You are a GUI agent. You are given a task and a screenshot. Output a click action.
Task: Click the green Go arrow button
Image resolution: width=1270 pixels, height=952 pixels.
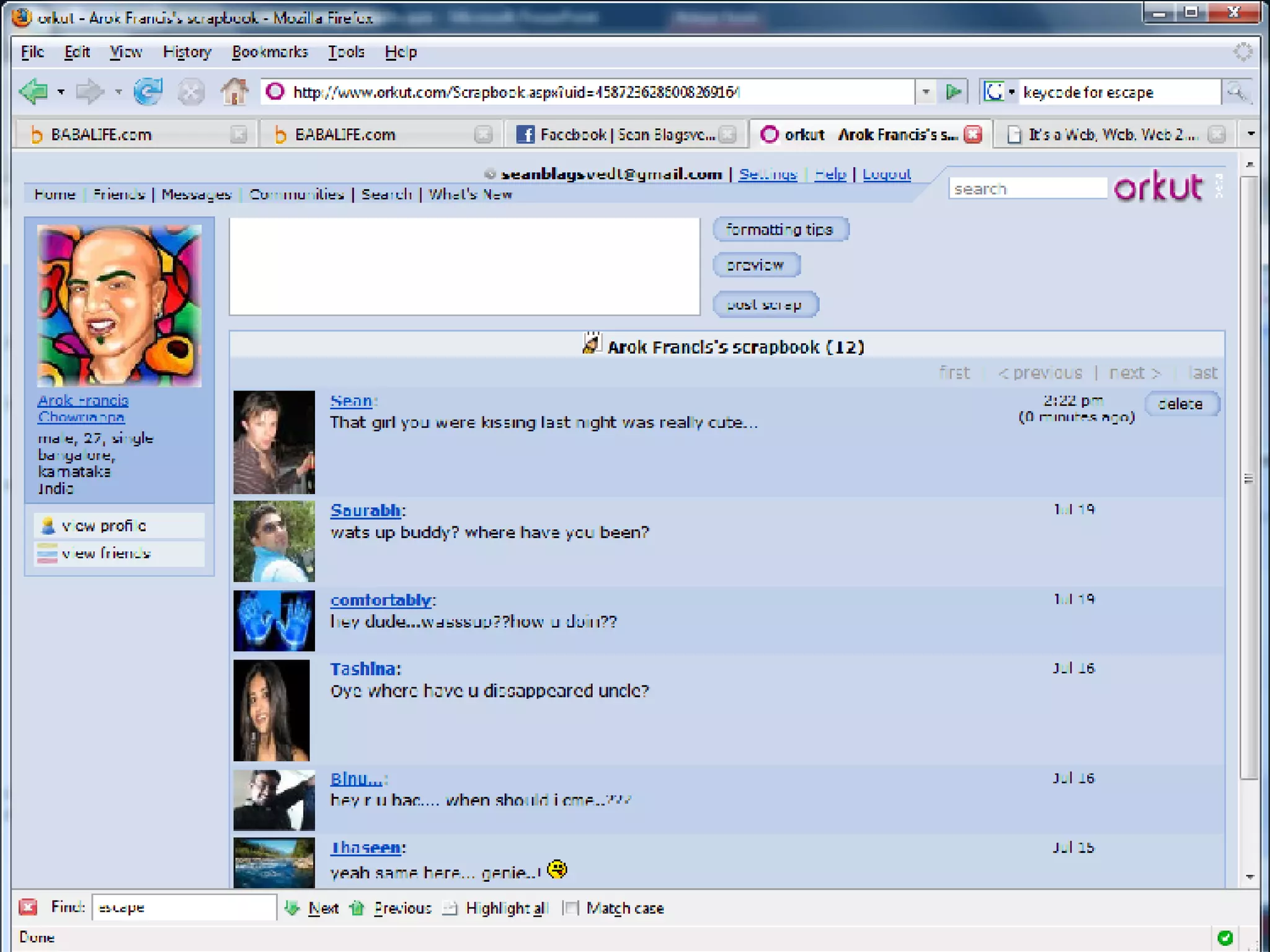click(954, 92)
